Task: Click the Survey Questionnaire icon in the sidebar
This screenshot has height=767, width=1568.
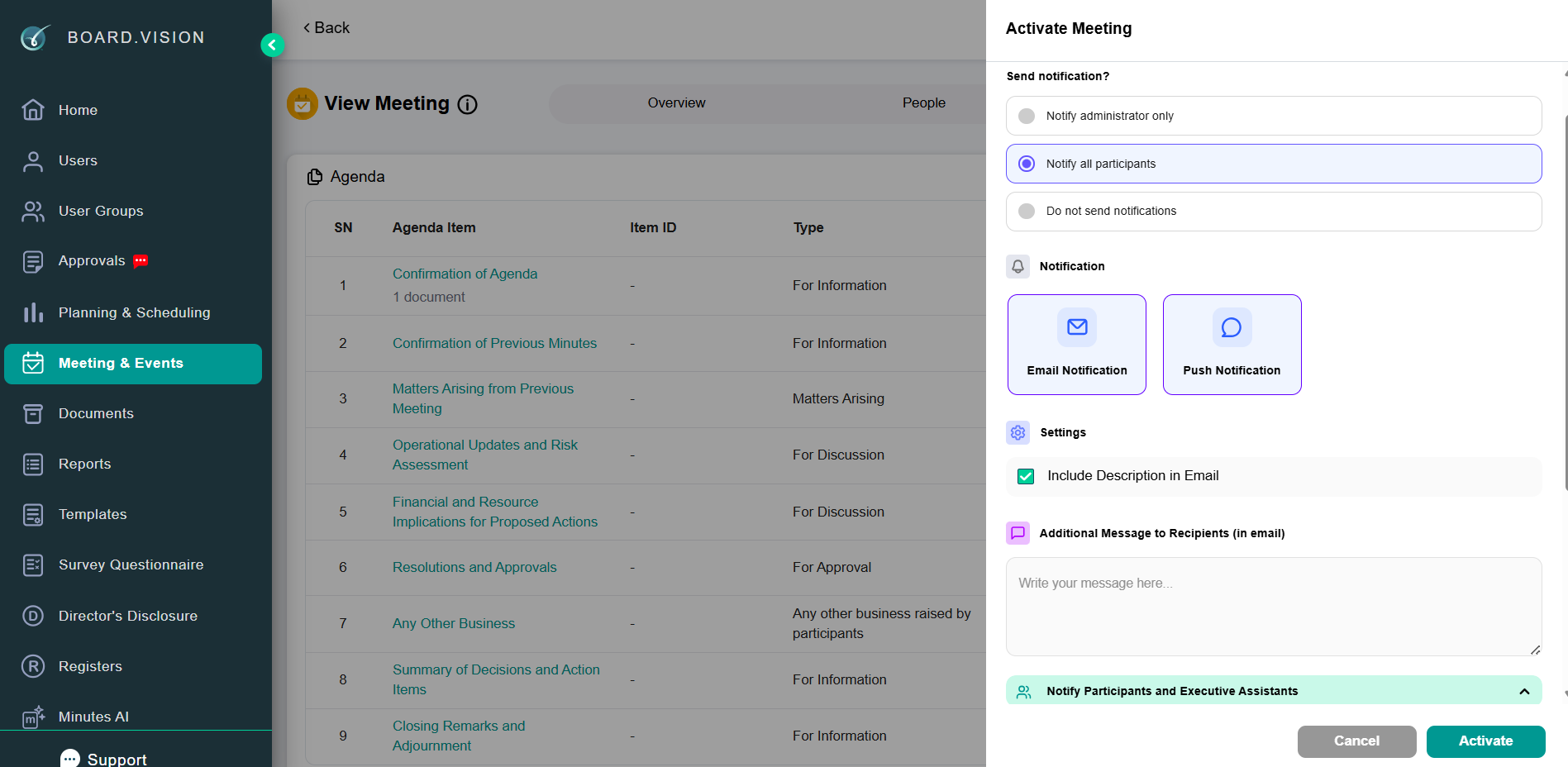Action: (x=33, y=565)
